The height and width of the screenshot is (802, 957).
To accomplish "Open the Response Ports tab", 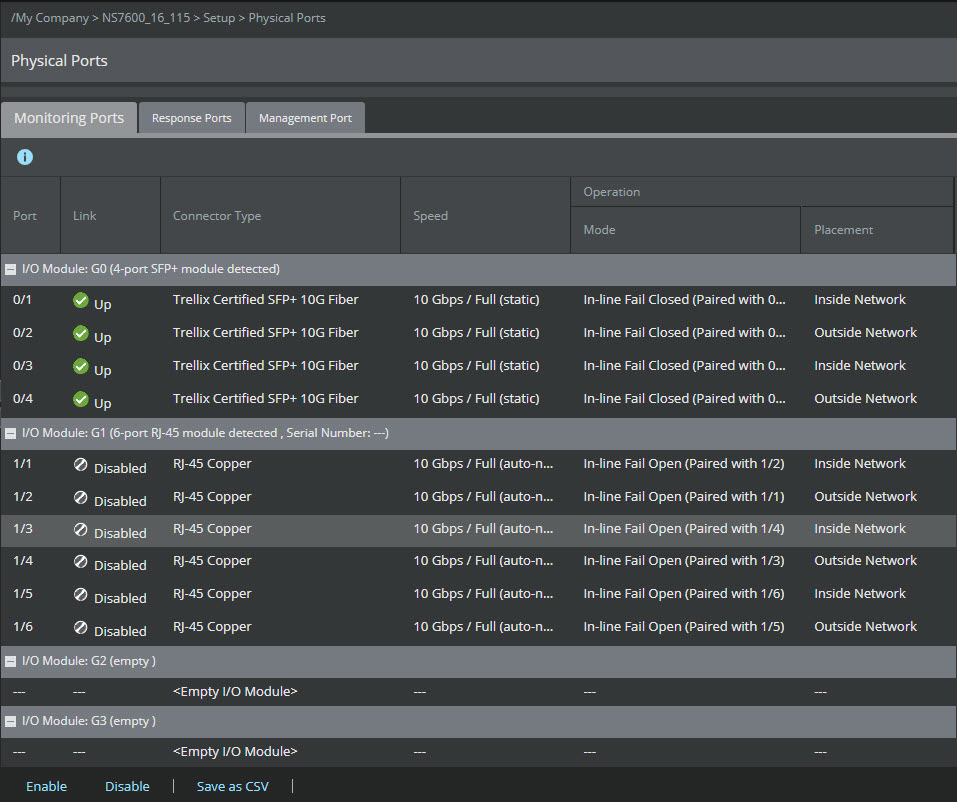I will [192, 118].
